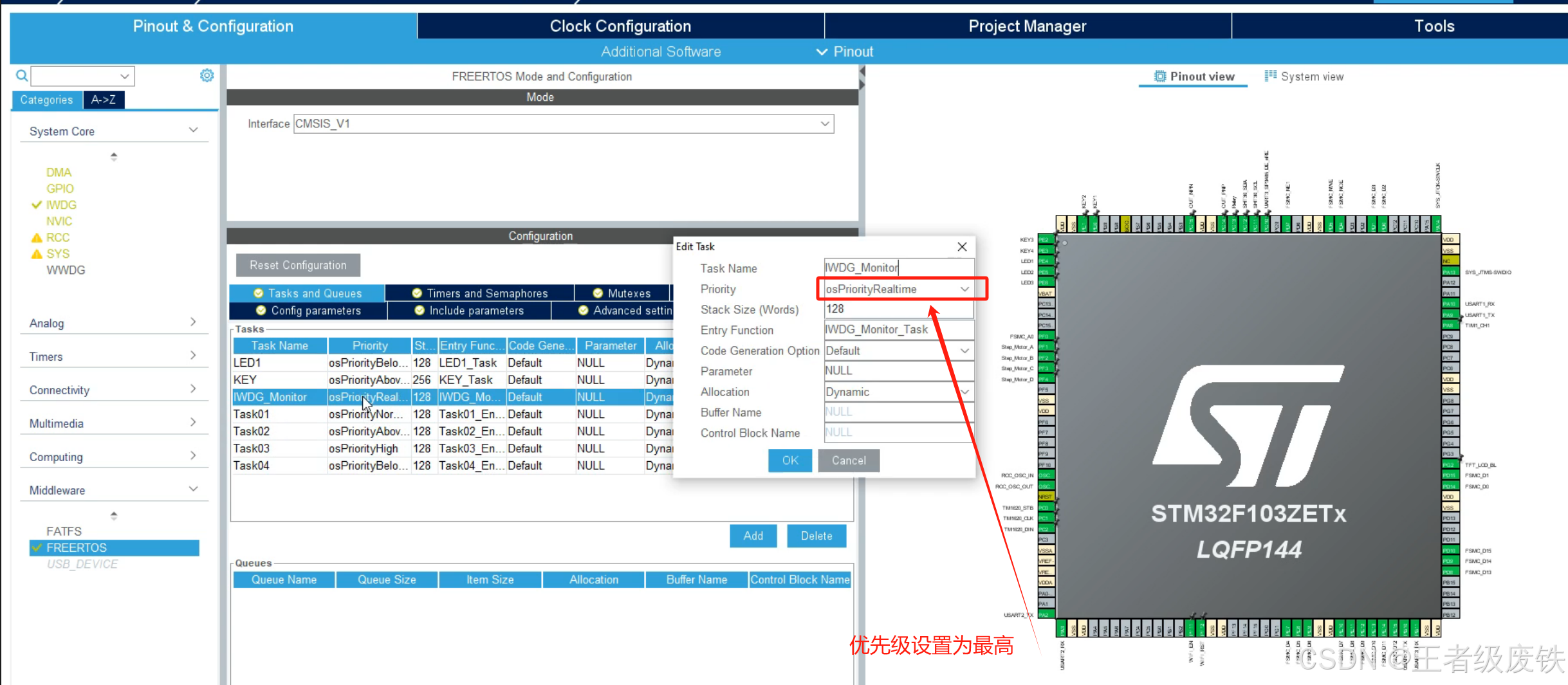Image resolution: width=1568 pixels, height=685 pixels.
Task: Expand the Analog category
Action: 193,322
